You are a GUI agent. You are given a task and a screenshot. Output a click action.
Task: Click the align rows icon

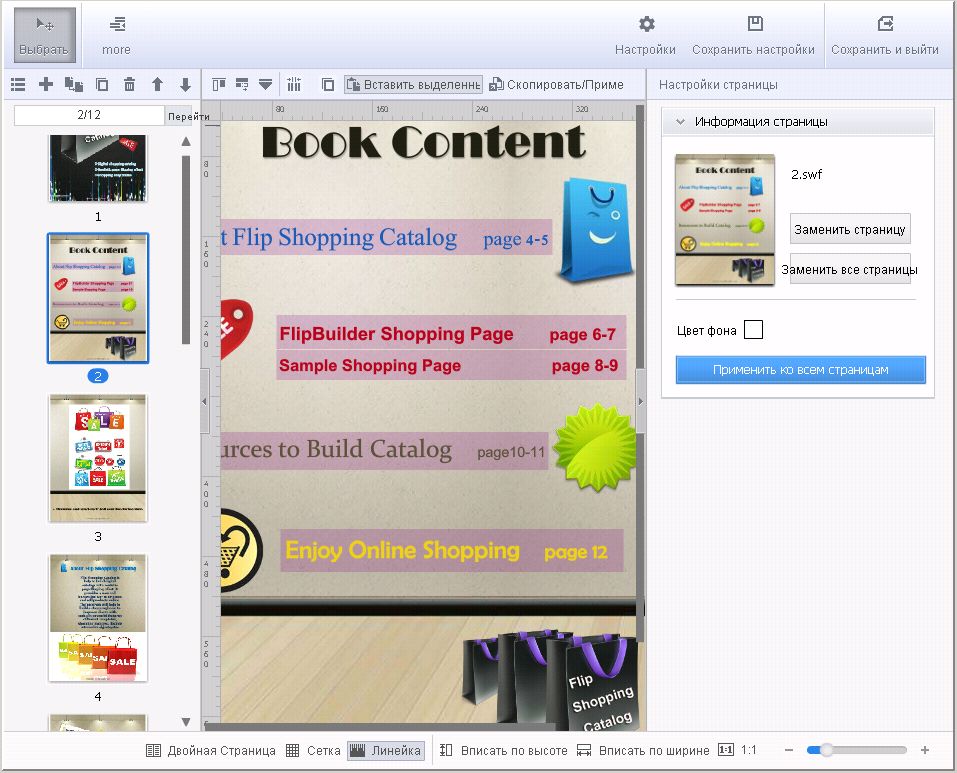[242, 84]
